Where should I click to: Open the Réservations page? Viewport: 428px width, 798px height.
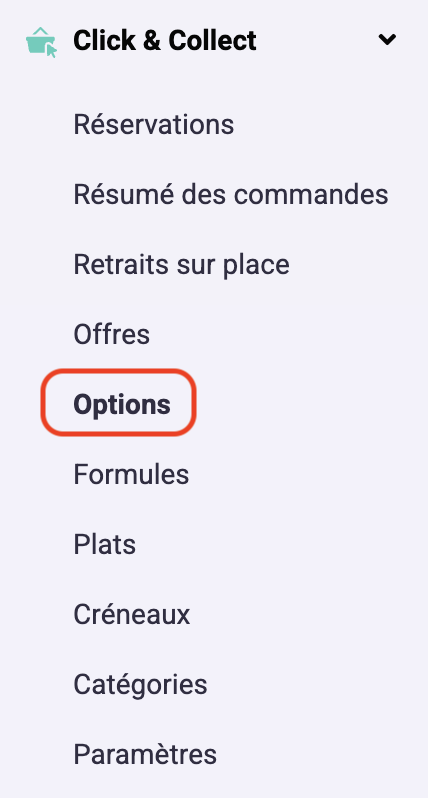coord(154,124)
